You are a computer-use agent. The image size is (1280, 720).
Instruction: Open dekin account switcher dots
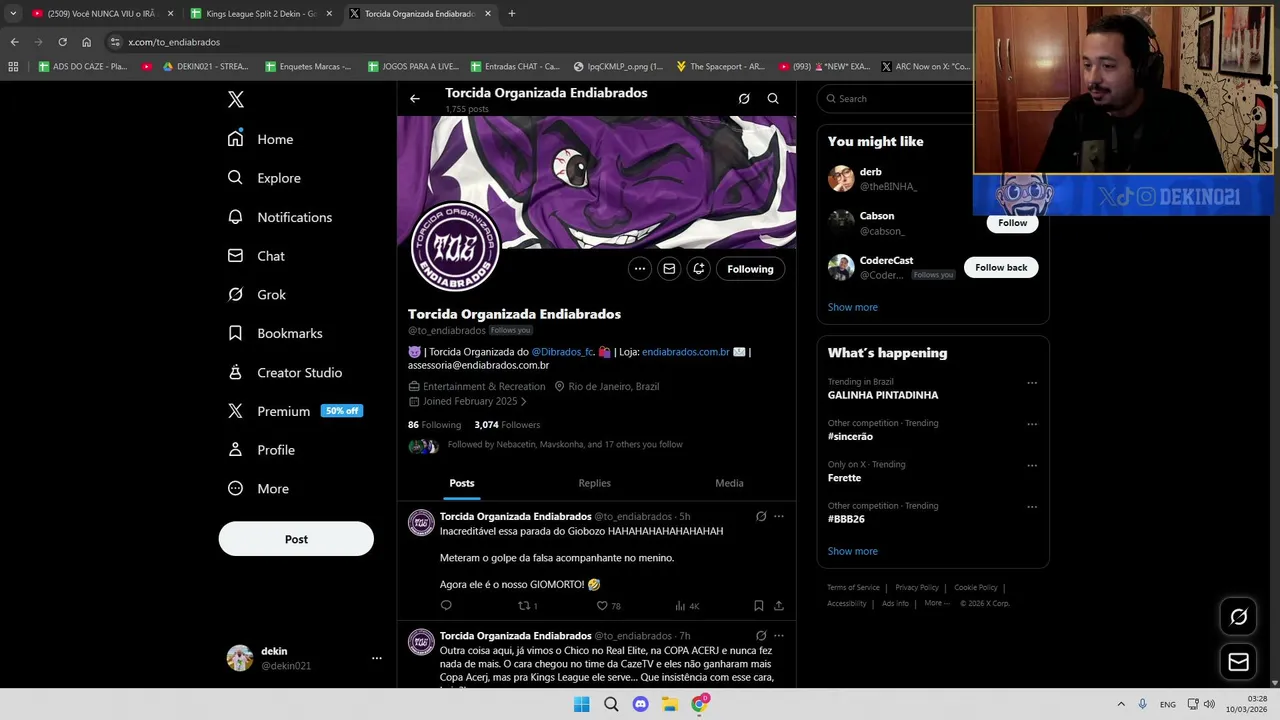[x=377, y=658]
